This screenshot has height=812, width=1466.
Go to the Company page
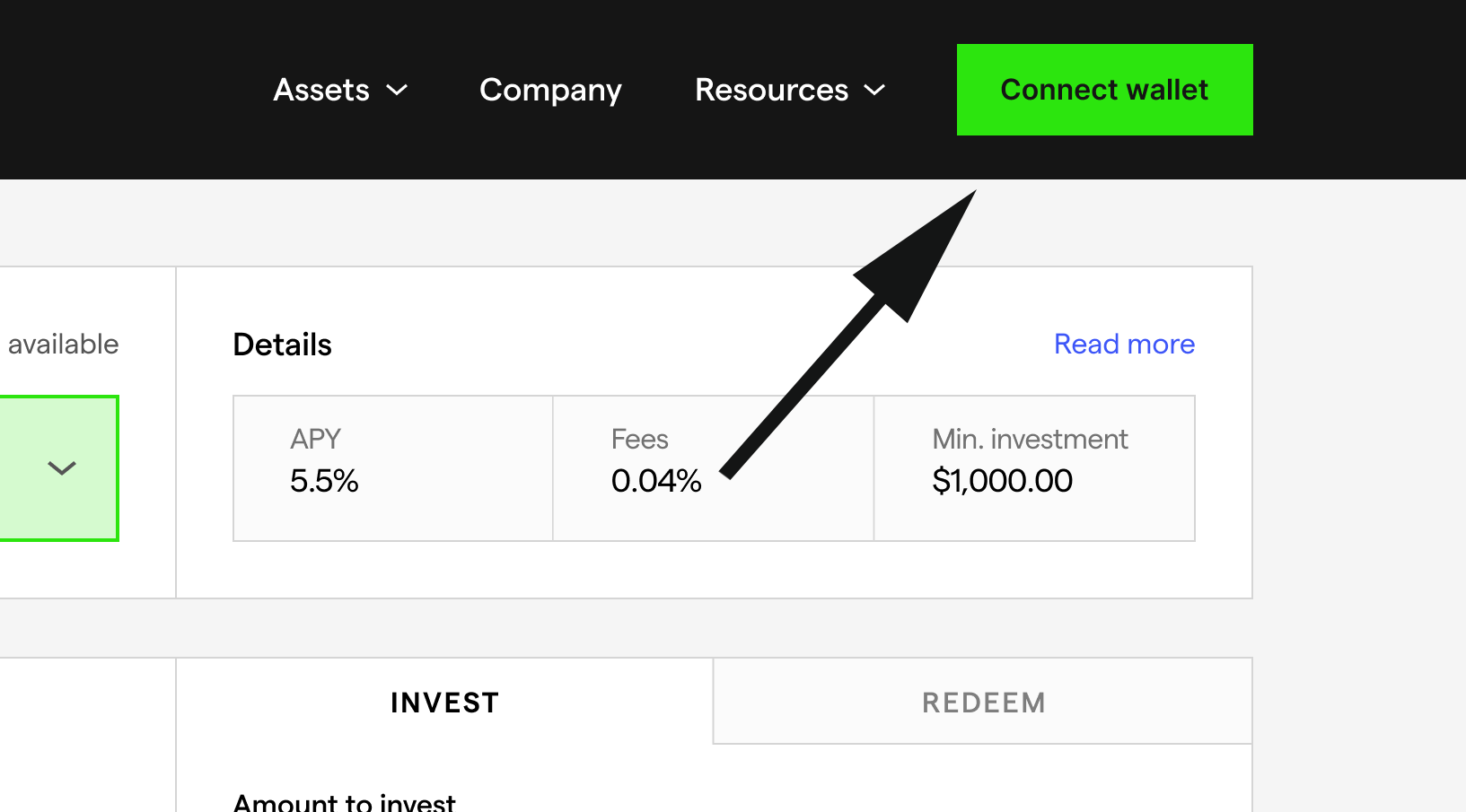click(550, 90)
